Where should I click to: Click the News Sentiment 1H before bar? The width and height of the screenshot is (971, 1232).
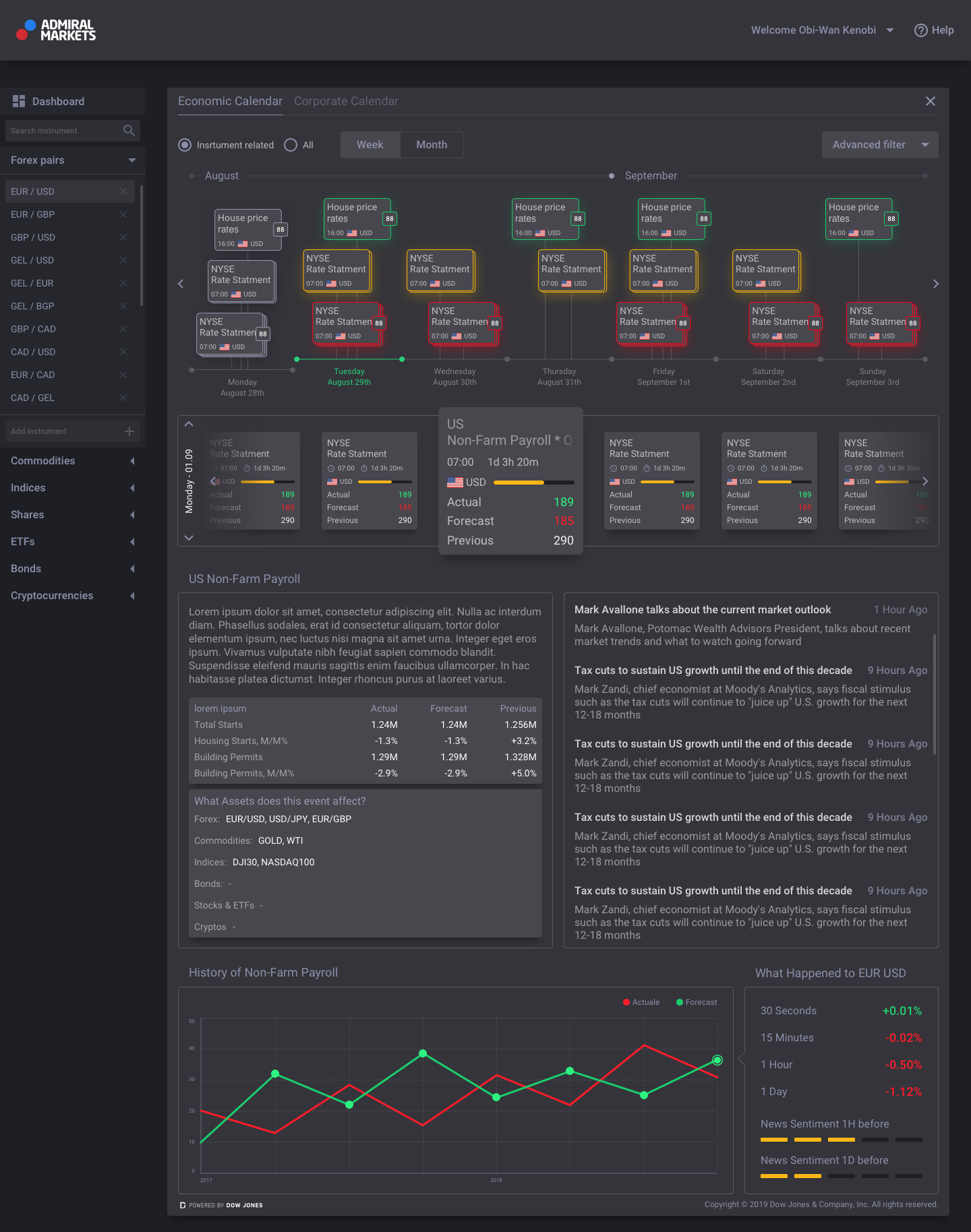pos(842,1140)
